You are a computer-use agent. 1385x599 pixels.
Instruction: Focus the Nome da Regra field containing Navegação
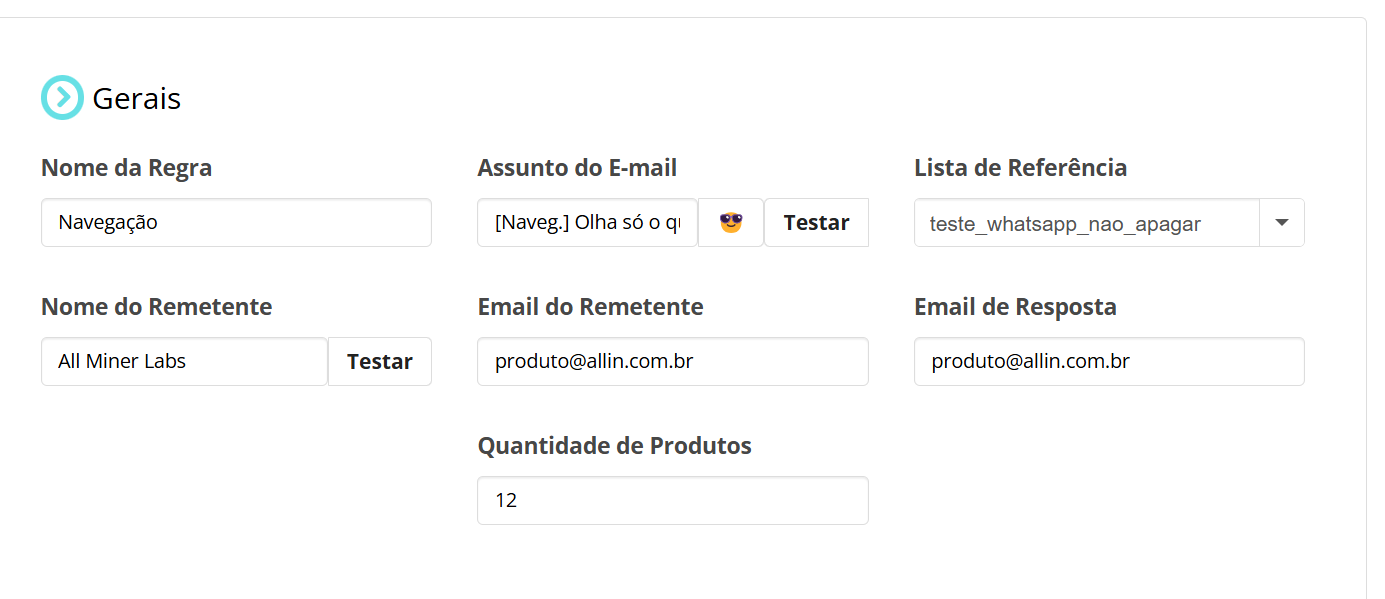coord(236,222)
